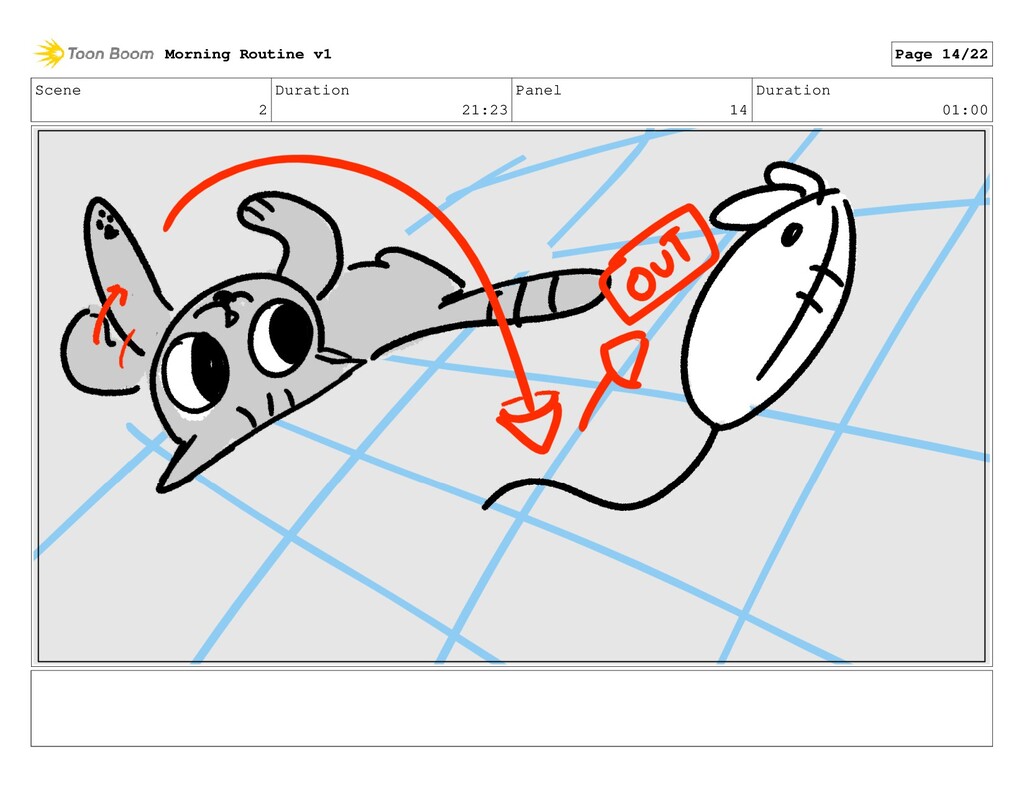Image resolution: width=1024 pixels, height=793 pixels.
Task: Click the scene duration value '21:23'
Action: coord(485,110)
